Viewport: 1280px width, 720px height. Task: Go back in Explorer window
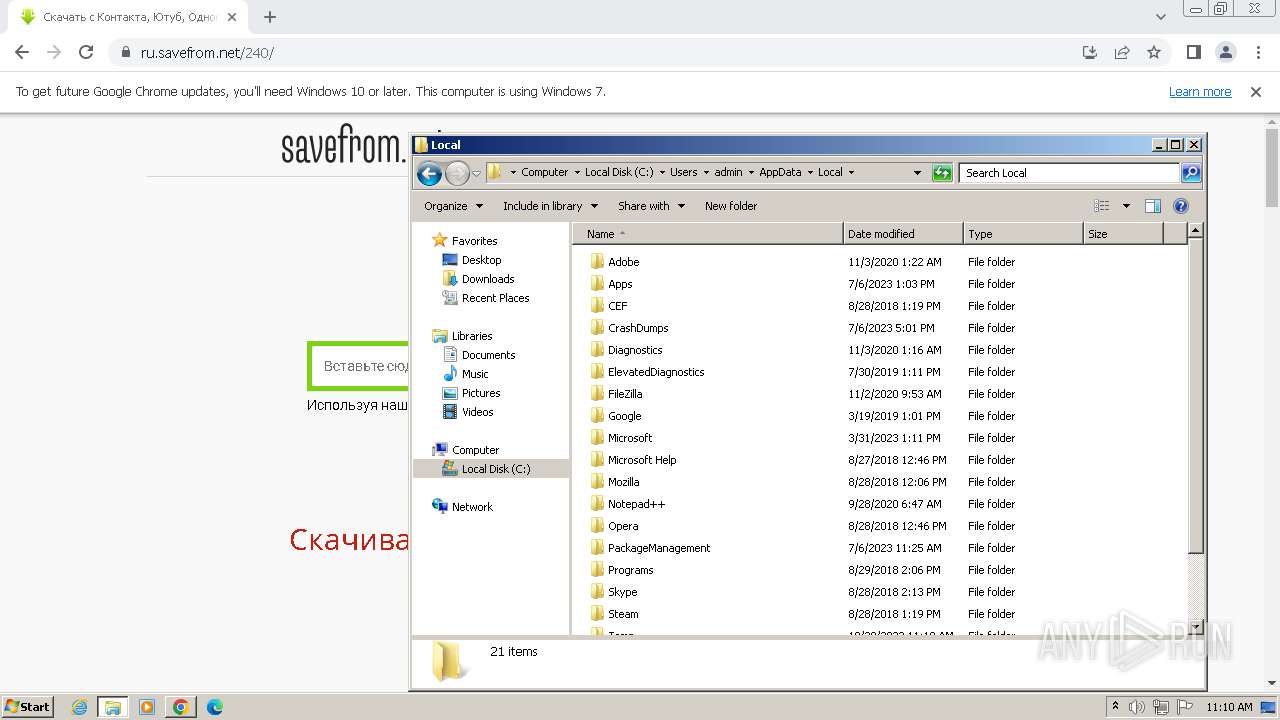[429, 173]
